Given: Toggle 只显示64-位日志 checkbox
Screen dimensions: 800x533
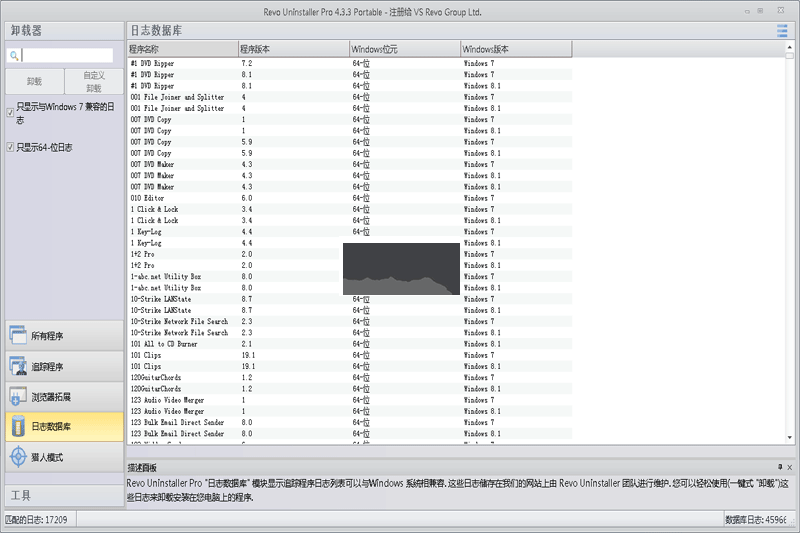Looking at the screenshot, I should point(10,147).
